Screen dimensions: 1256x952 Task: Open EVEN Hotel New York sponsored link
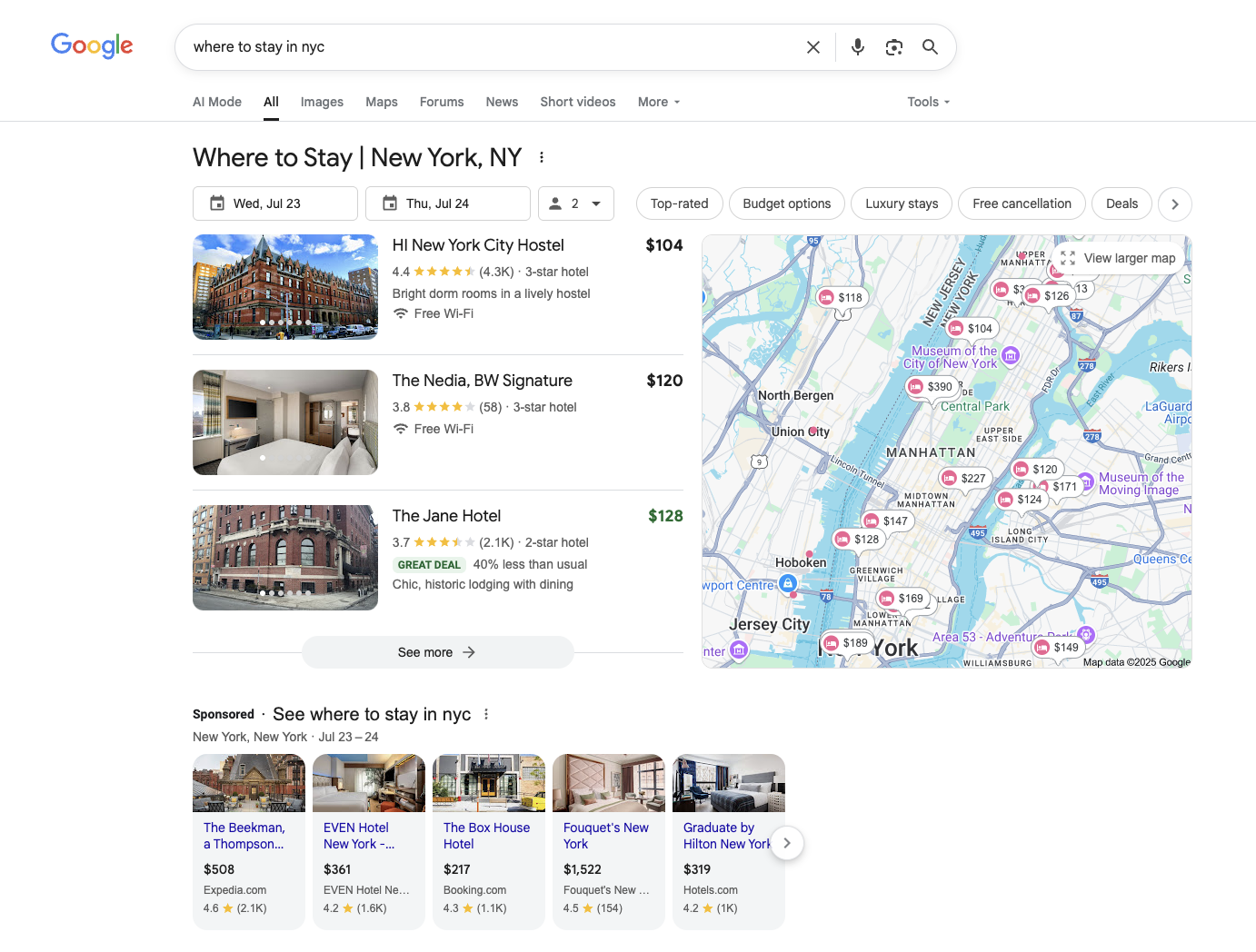point(359,836)
